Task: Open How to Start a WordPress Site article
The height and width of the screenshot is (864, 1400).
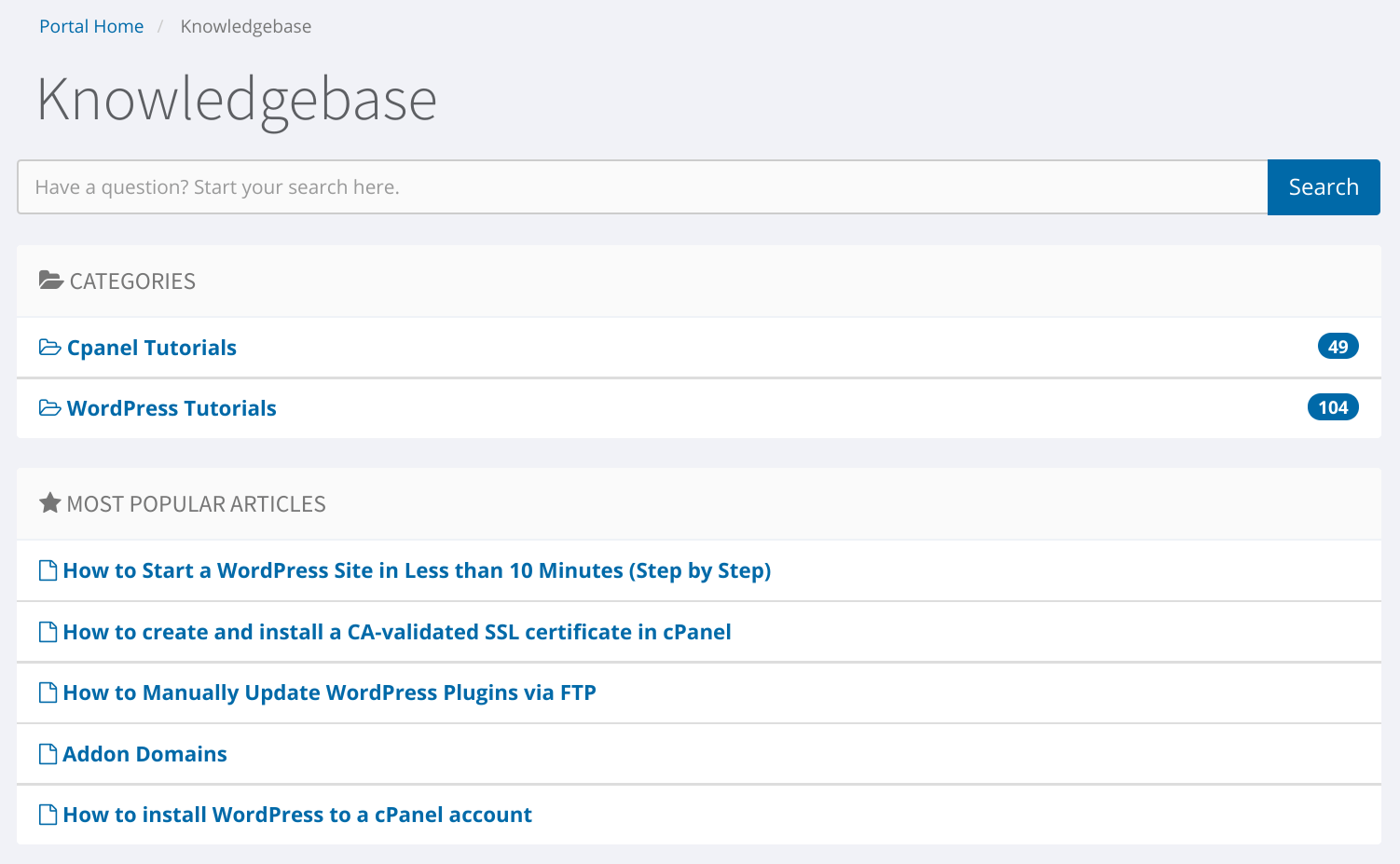Action: (417, 570)
